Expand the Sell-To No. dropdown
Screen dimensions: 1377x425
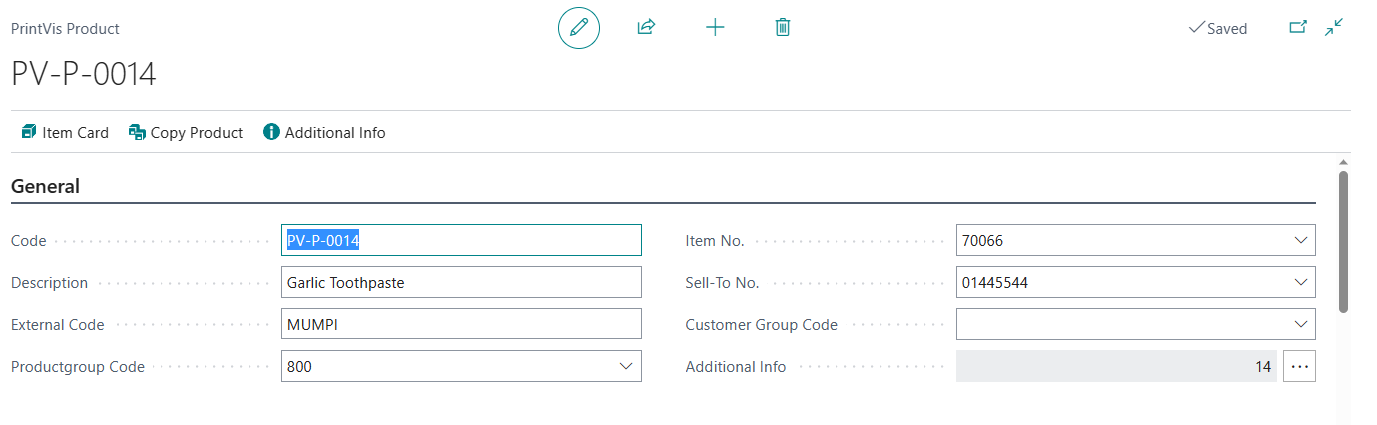click(1300, 283)
